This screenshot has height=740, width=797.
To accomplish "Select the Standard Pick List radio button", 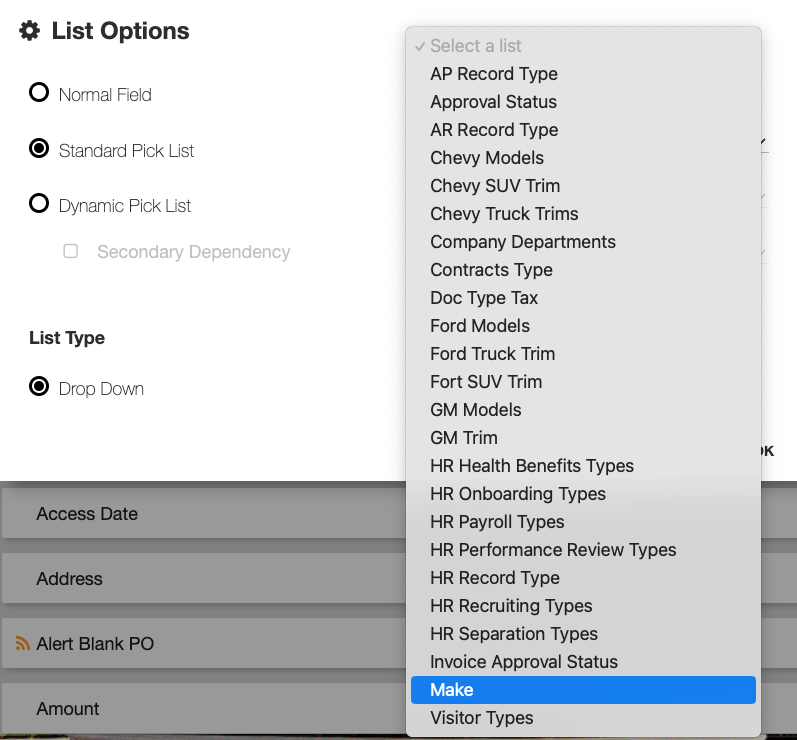I will (x=39, y=149).
